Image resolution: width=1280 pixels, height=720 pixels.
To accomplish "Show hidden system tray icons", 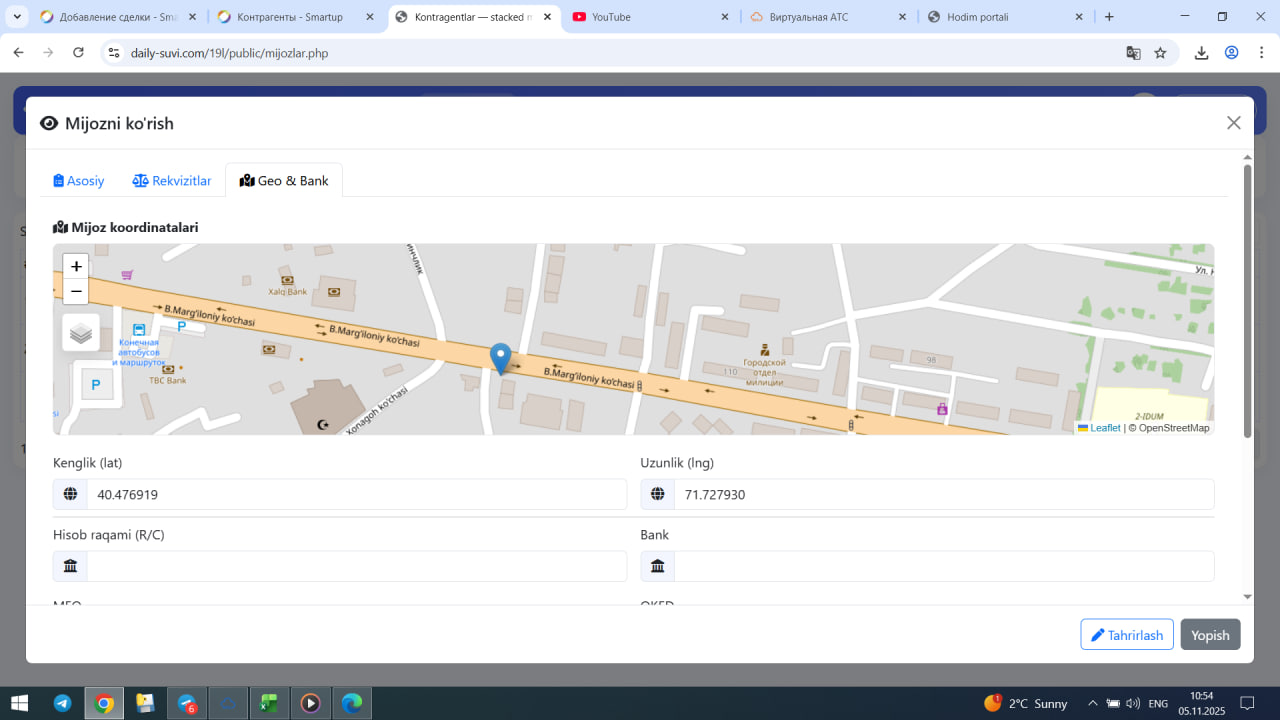I will (1093, 703).
